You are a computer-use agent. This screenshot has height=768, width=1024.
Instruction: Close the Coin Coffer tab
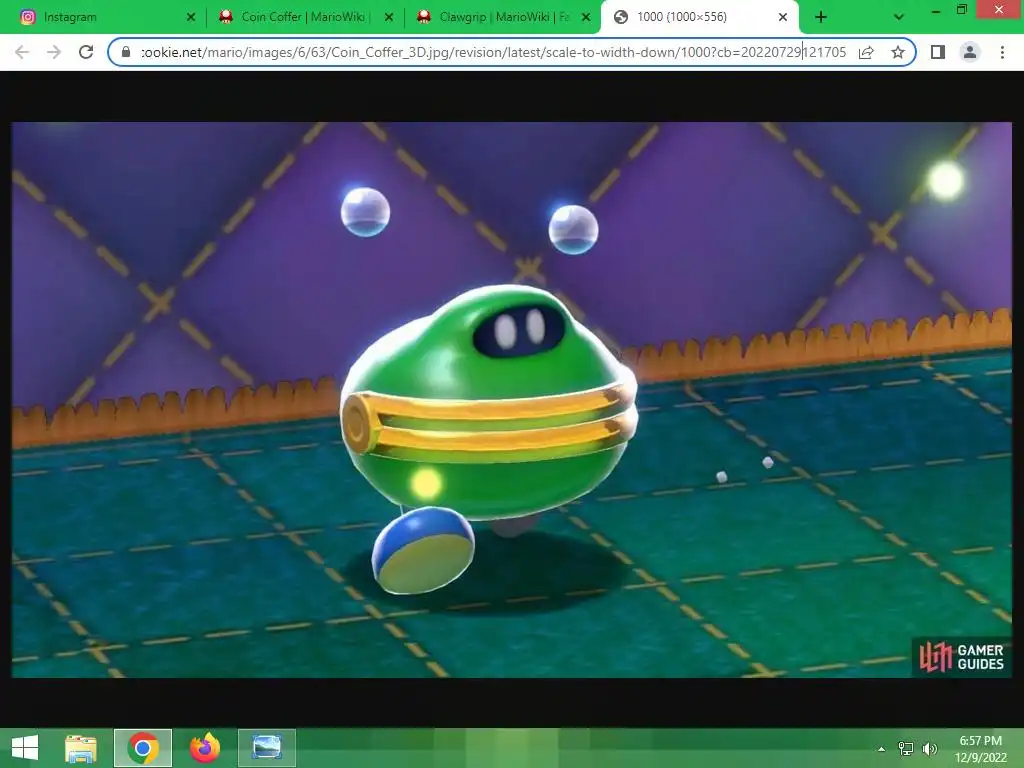pyautogui.click(x=389, y=18)
